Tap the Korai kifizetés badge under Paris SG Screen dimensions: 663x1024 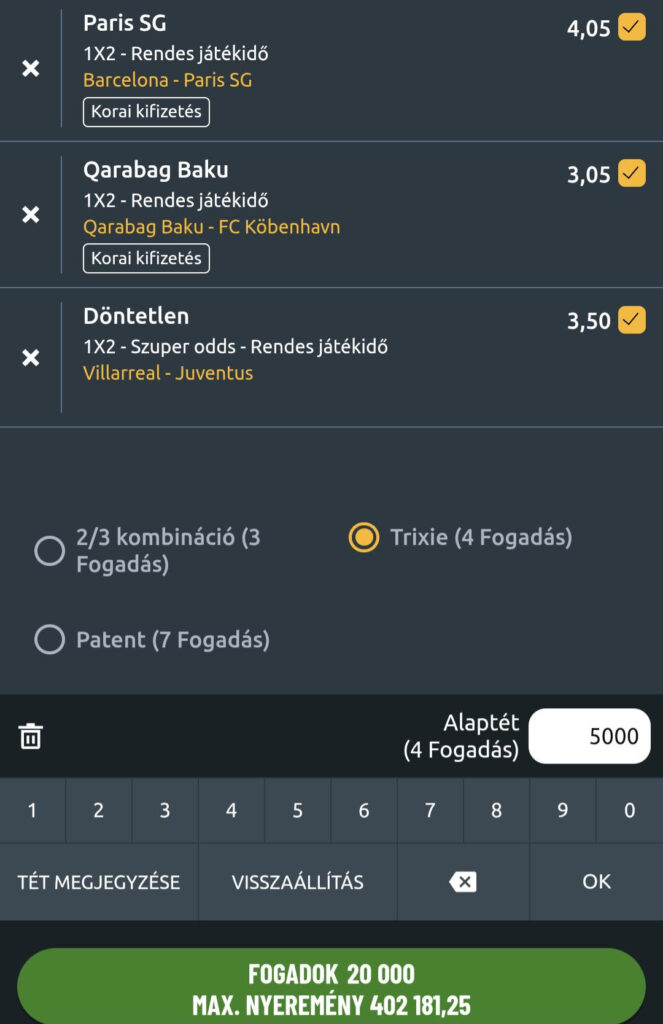[146, 112]
